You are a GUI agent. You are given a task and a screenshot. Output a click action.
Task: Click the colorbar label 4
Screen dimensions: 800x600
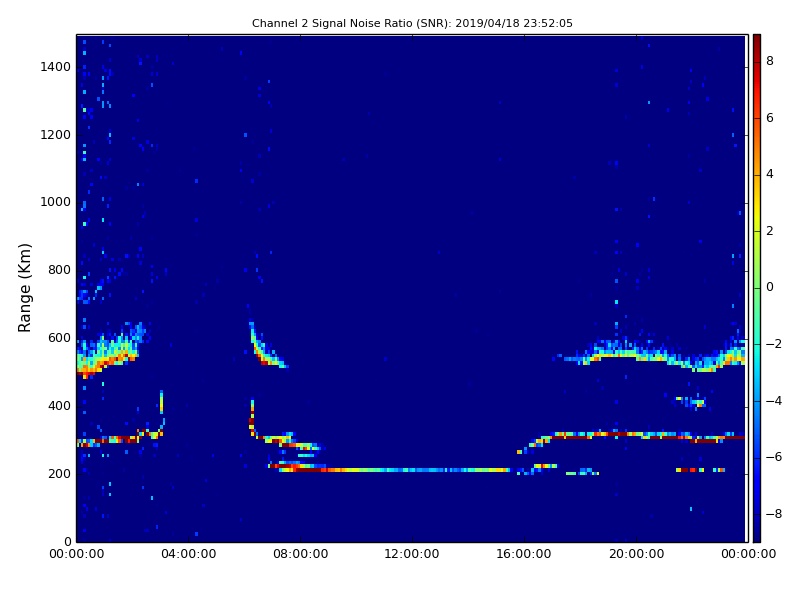point(770,174)
